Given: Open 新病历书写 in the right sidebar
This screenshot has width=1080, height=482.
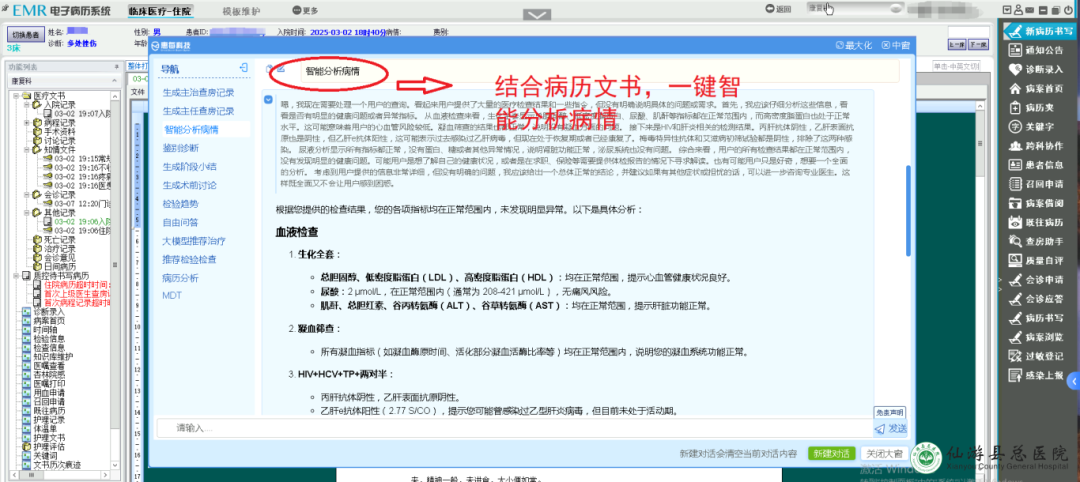Looking at the screenshot, I should 1041,31.
